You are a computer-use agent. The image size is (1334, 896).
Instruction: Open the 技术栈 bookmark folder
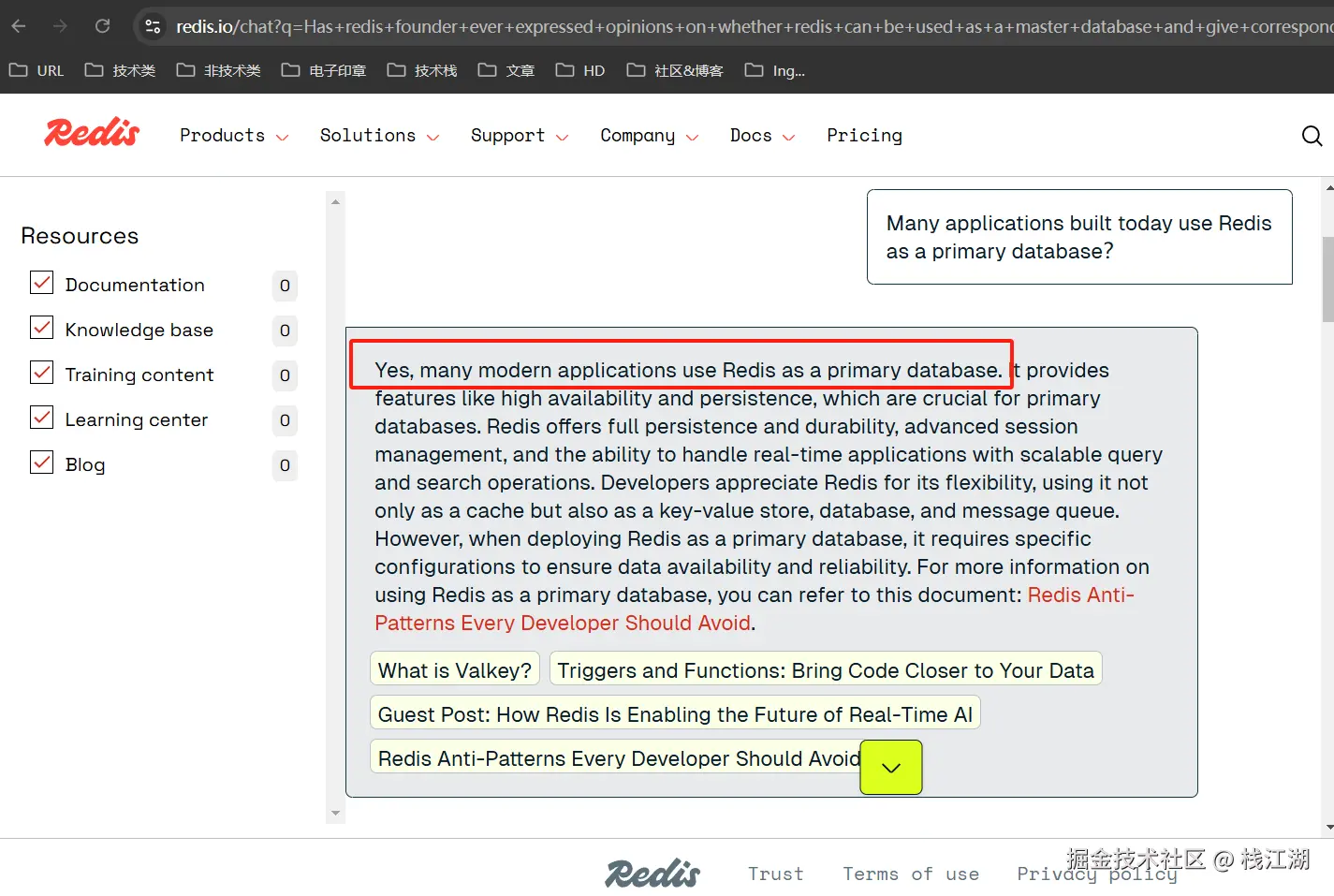[x=422, y=70]
